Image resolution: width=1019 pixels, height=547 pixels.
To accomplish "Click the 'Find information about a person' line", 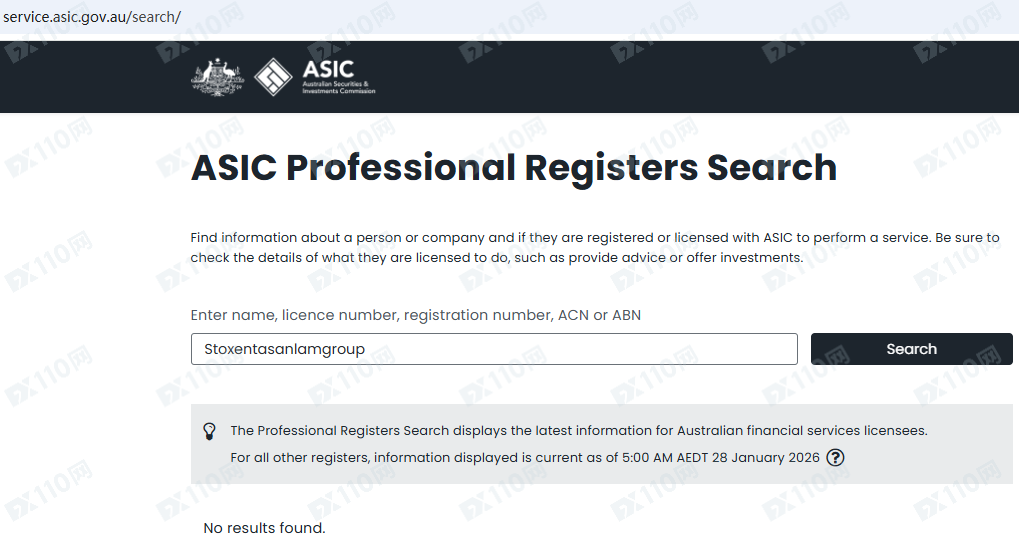I will click(x=594, y=238).
